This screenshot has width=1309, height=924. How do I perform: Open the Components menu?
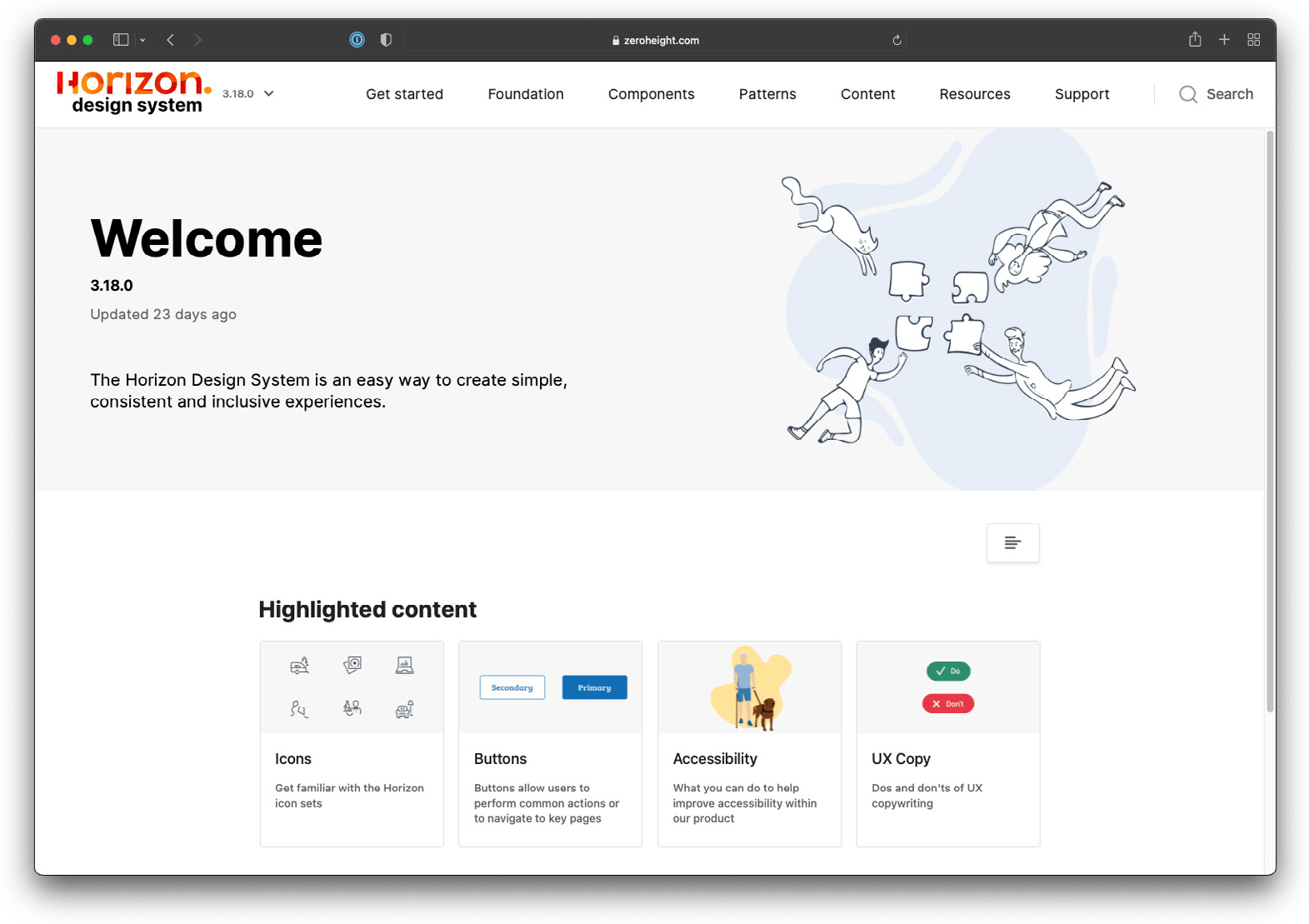pyautogui.click(x=651, y=94)
